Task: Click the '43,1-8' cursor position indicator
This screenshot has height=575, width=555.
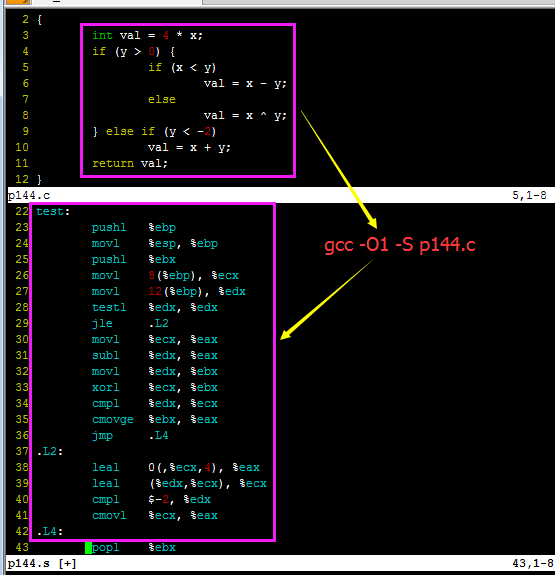Action: pyautogui.click(x=533, y=563)
